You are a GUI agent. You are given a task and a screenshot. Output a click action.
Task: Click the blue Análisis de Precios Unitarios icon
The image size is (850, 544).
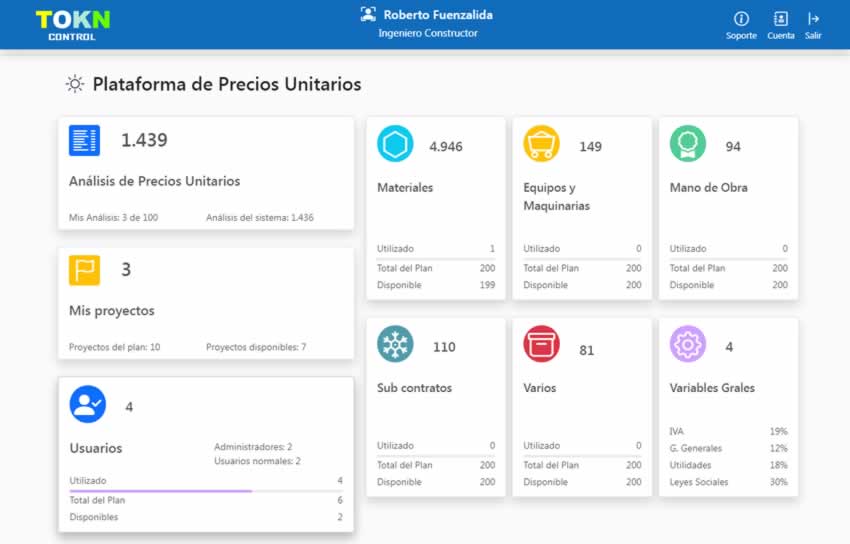[84, 141]
